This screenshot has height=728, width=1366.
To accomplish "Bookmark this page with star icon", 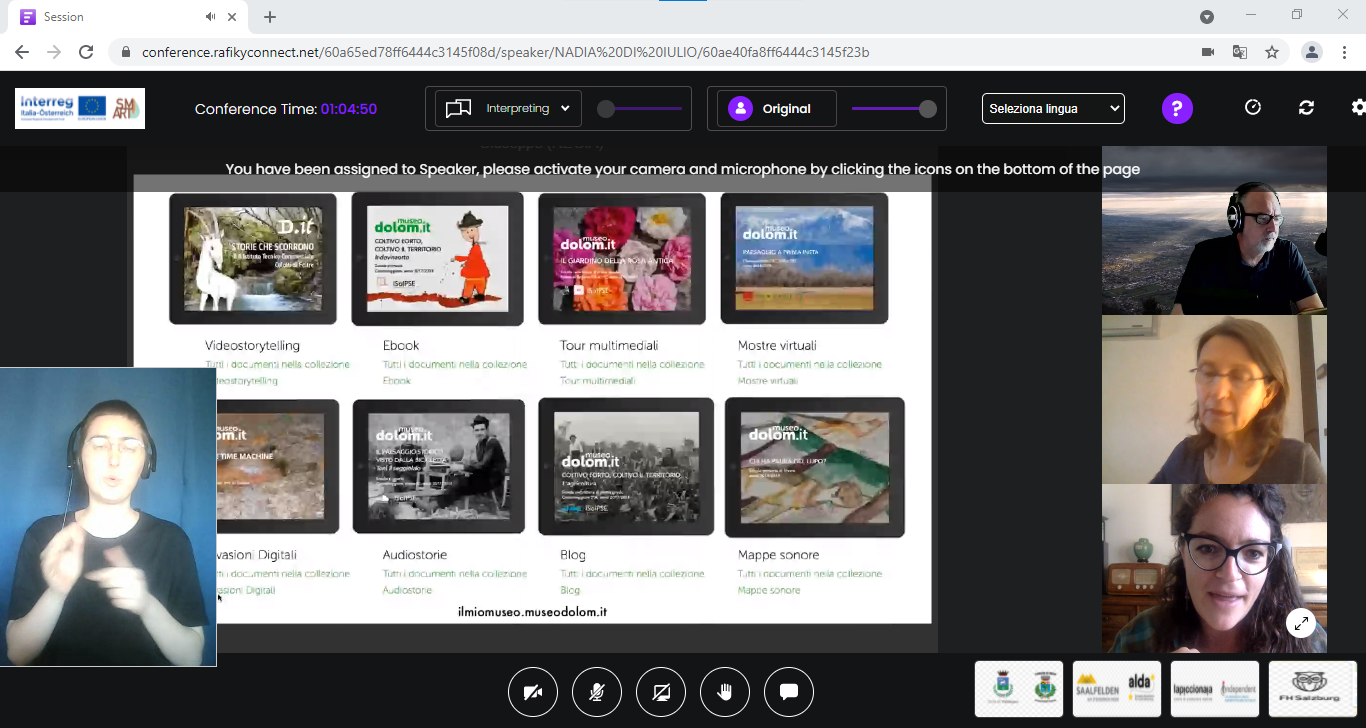I will [x=1272, y=52].
